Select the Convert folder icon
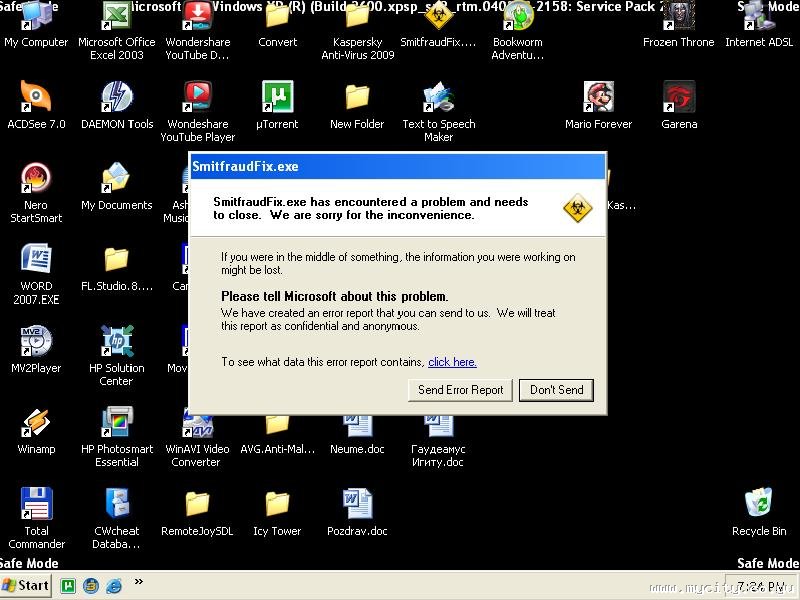Screen dimensions: 800x600 pyautogui.click(x=278, y=24)
